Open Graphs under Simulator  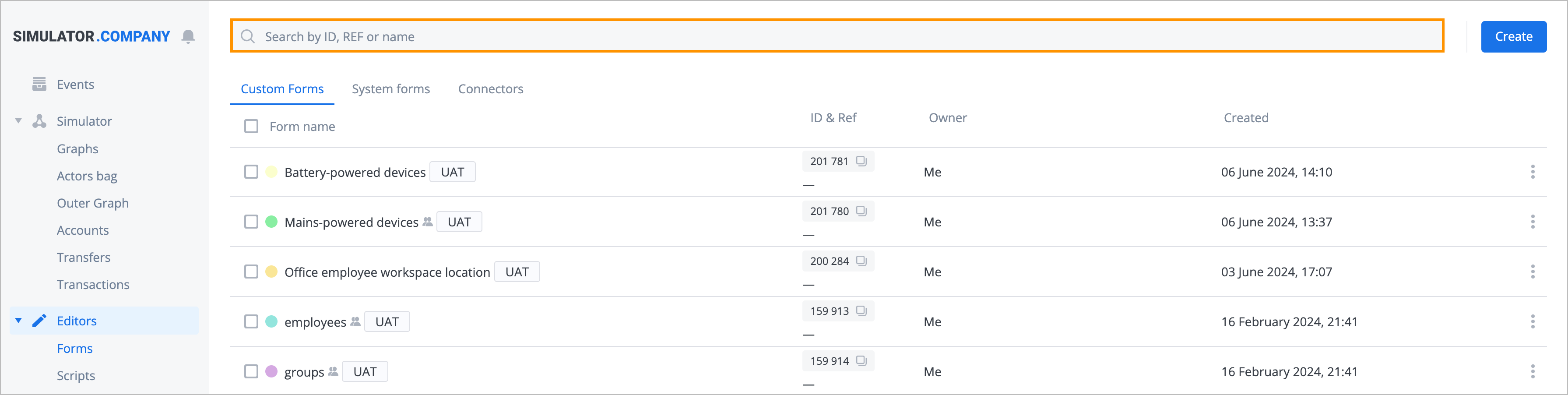click(x=77, y=149)
